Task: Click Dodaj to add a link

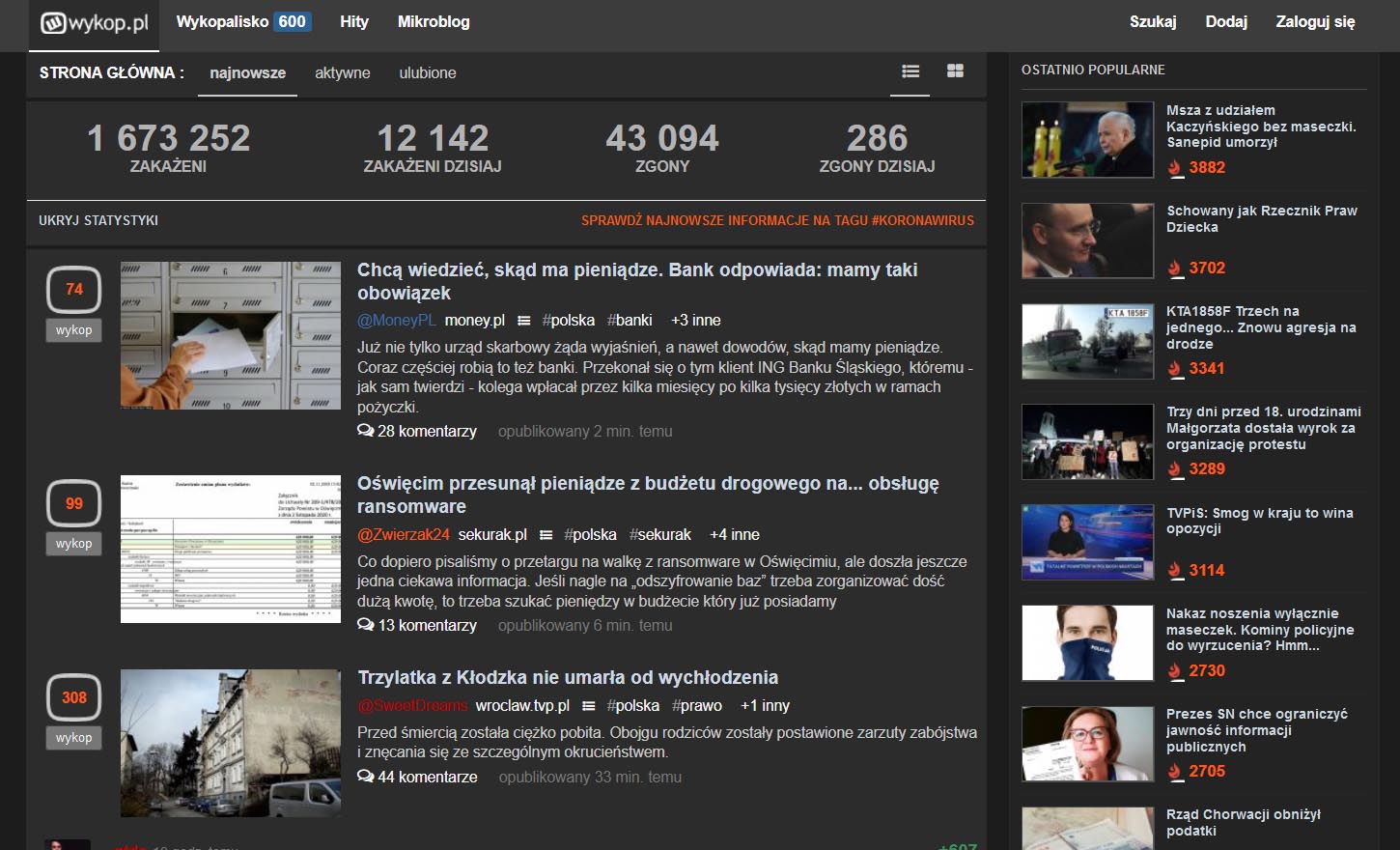Action: click(x=1226, y=21)
